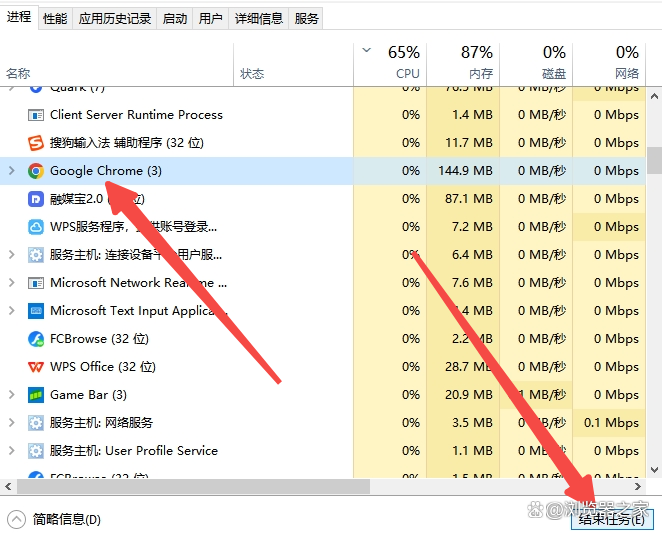This screenshot has width=662, height=533.
Task: Switch to the 用户 tab
Action: pos(210,19)
